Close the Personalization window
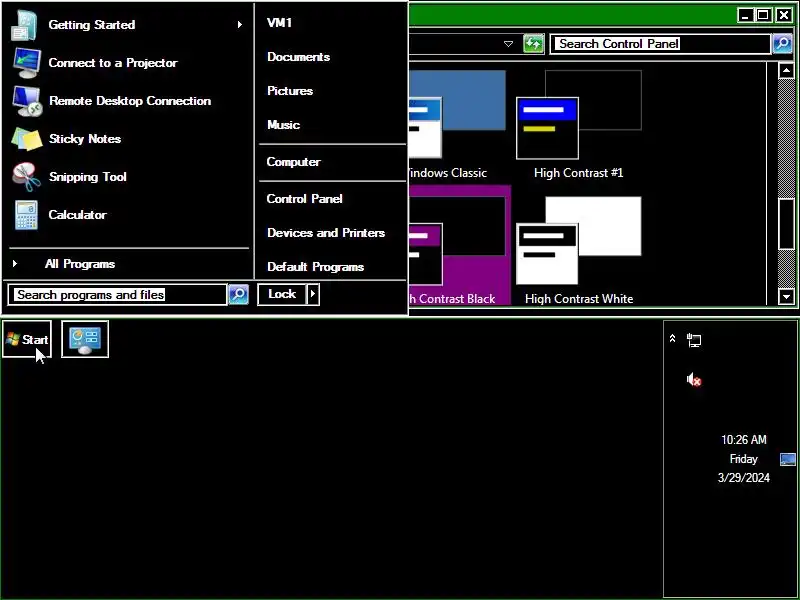 pyautogui.click(x=783, y=15)
